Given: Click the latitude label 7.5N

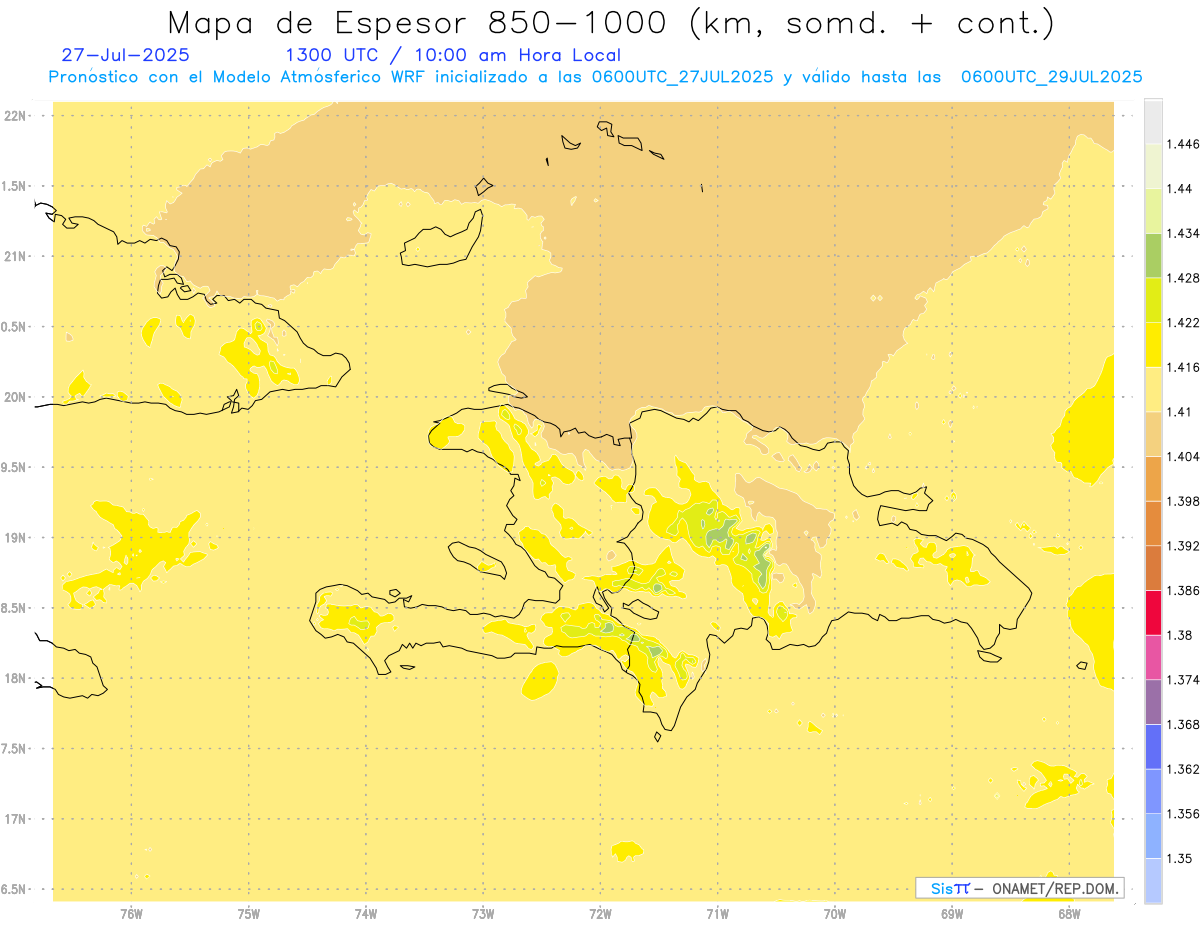Looking at the screenshot, I should (14, 749).
